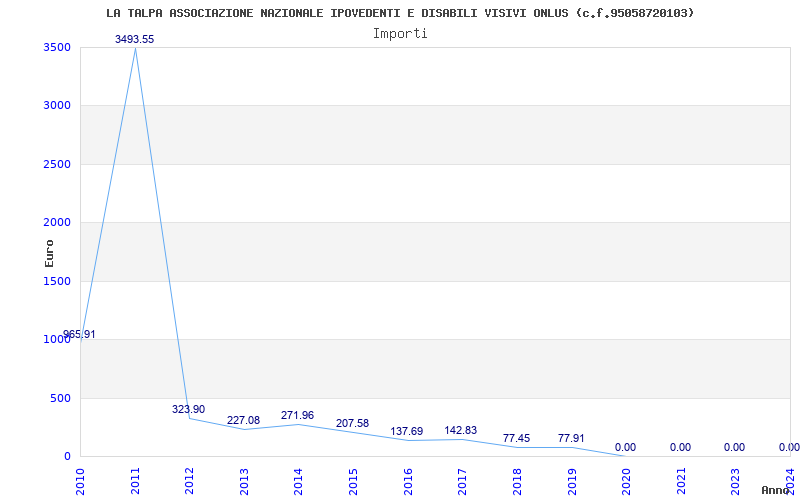Image resolution: width=800 pixels, height=500 pixels.
Task: Click the 2024 x-axis year label
Action: (790, 482)
